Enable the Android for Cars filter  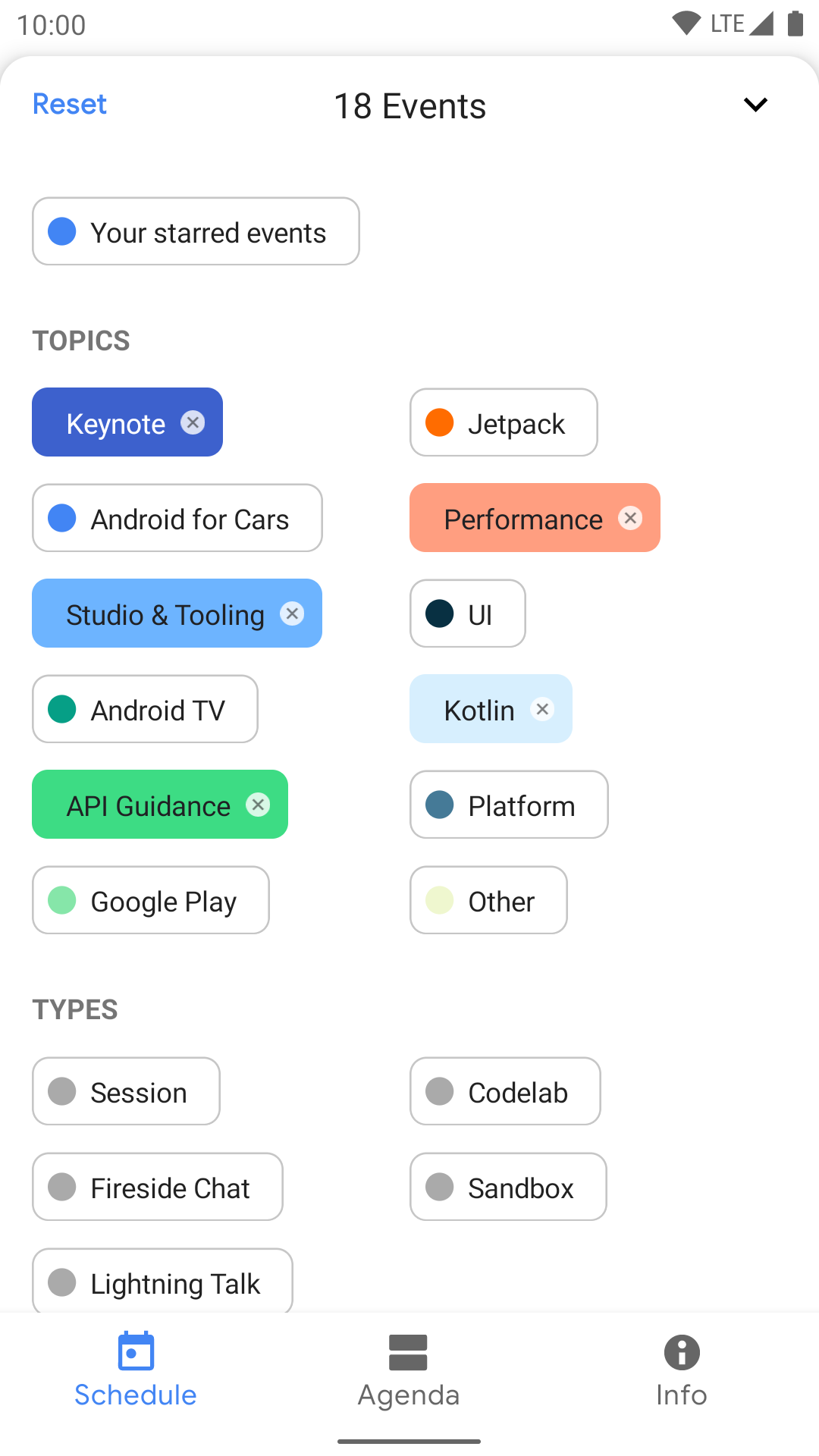[x=177, y=518]
